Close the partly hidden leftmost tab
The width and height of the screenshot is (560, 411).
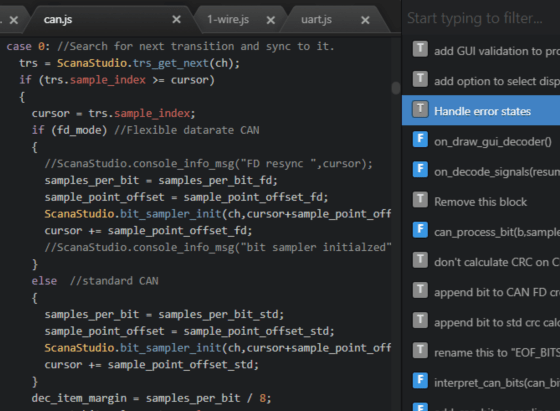[14, 20]
